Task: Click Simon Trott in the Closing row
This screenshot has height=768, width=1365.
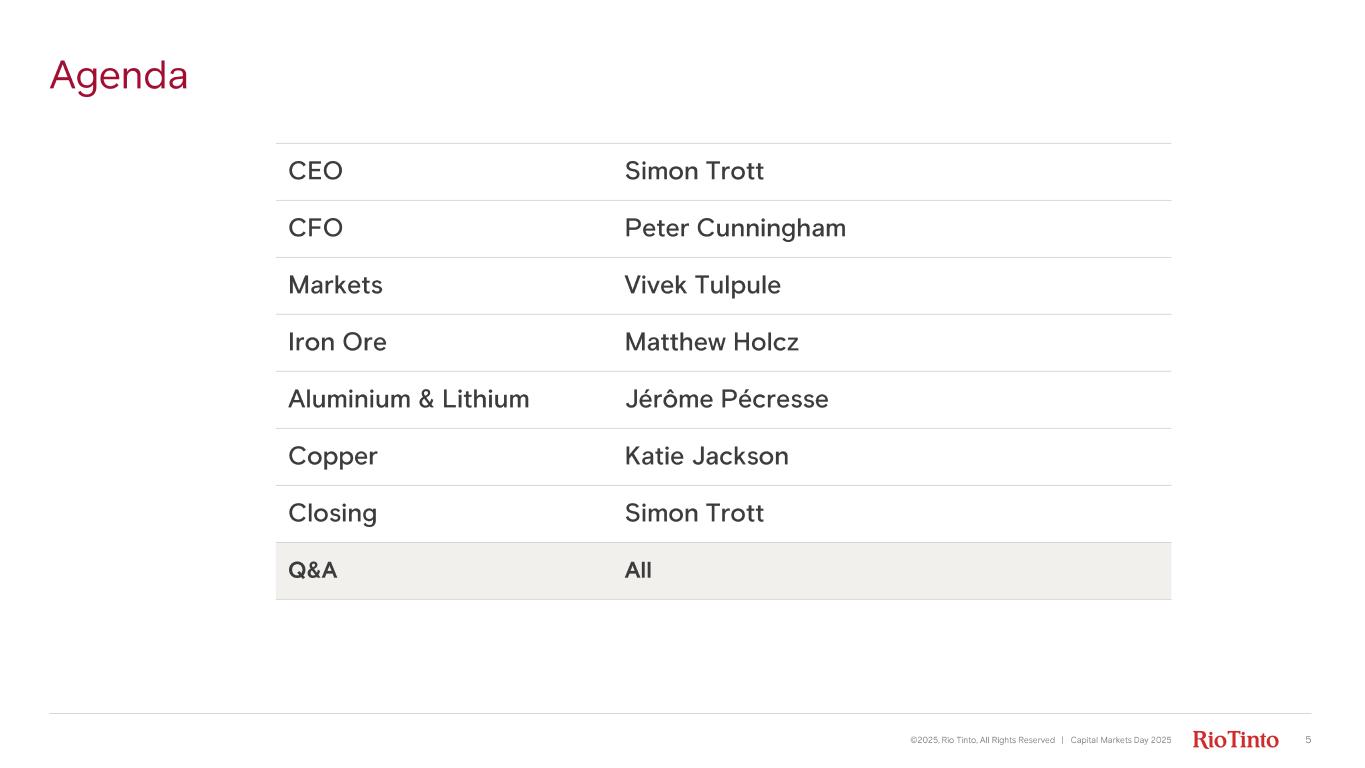Action: [694, 513]
